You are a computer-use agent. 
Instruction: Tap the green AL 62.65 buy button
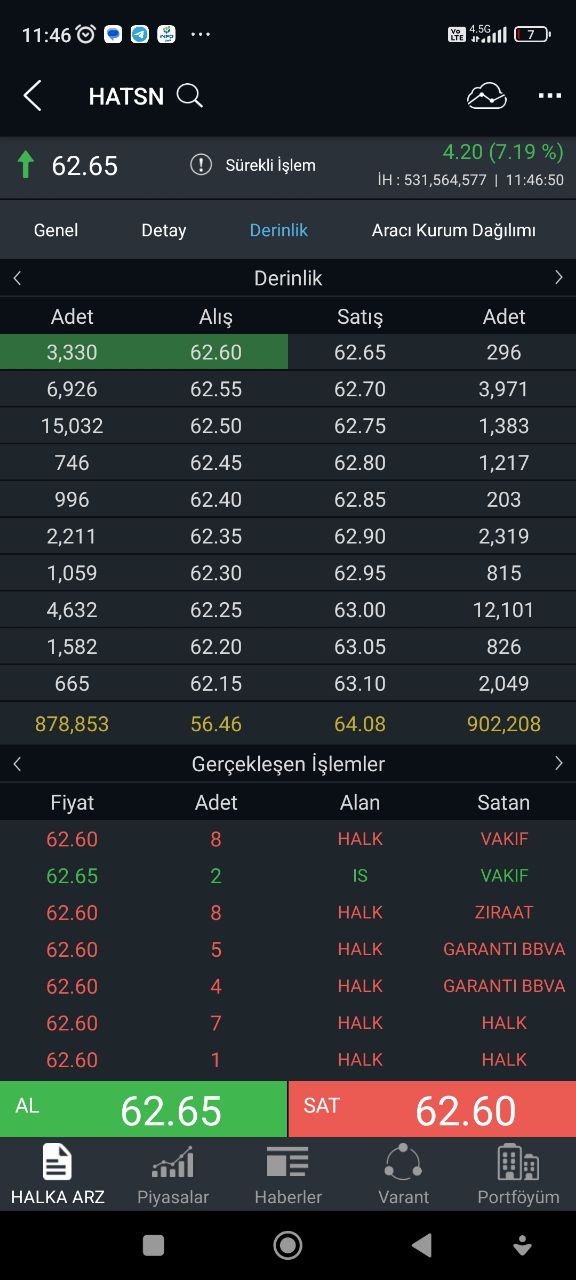[x=143, y=1109]
